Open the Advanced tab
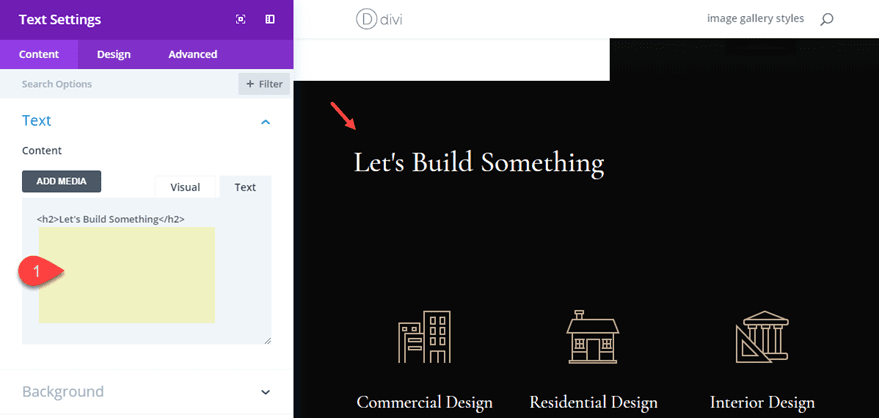The image size is (880, 418). pyautogui.click(x=192, y=54)
